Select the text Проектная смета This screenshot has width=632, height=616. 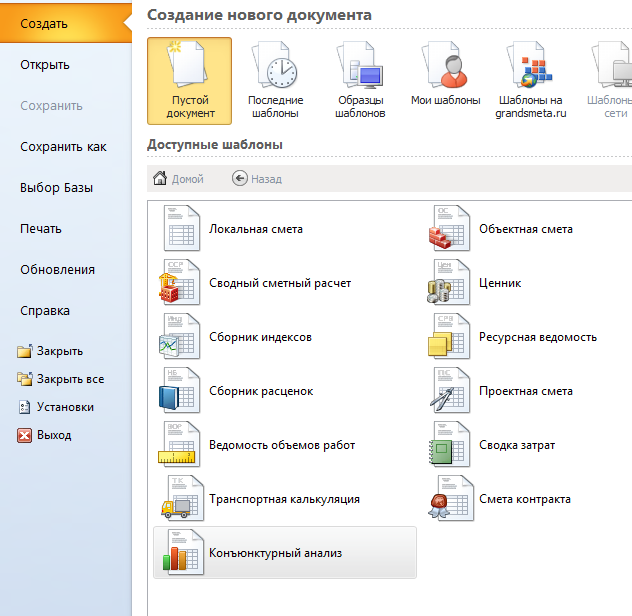click(526, 391)
